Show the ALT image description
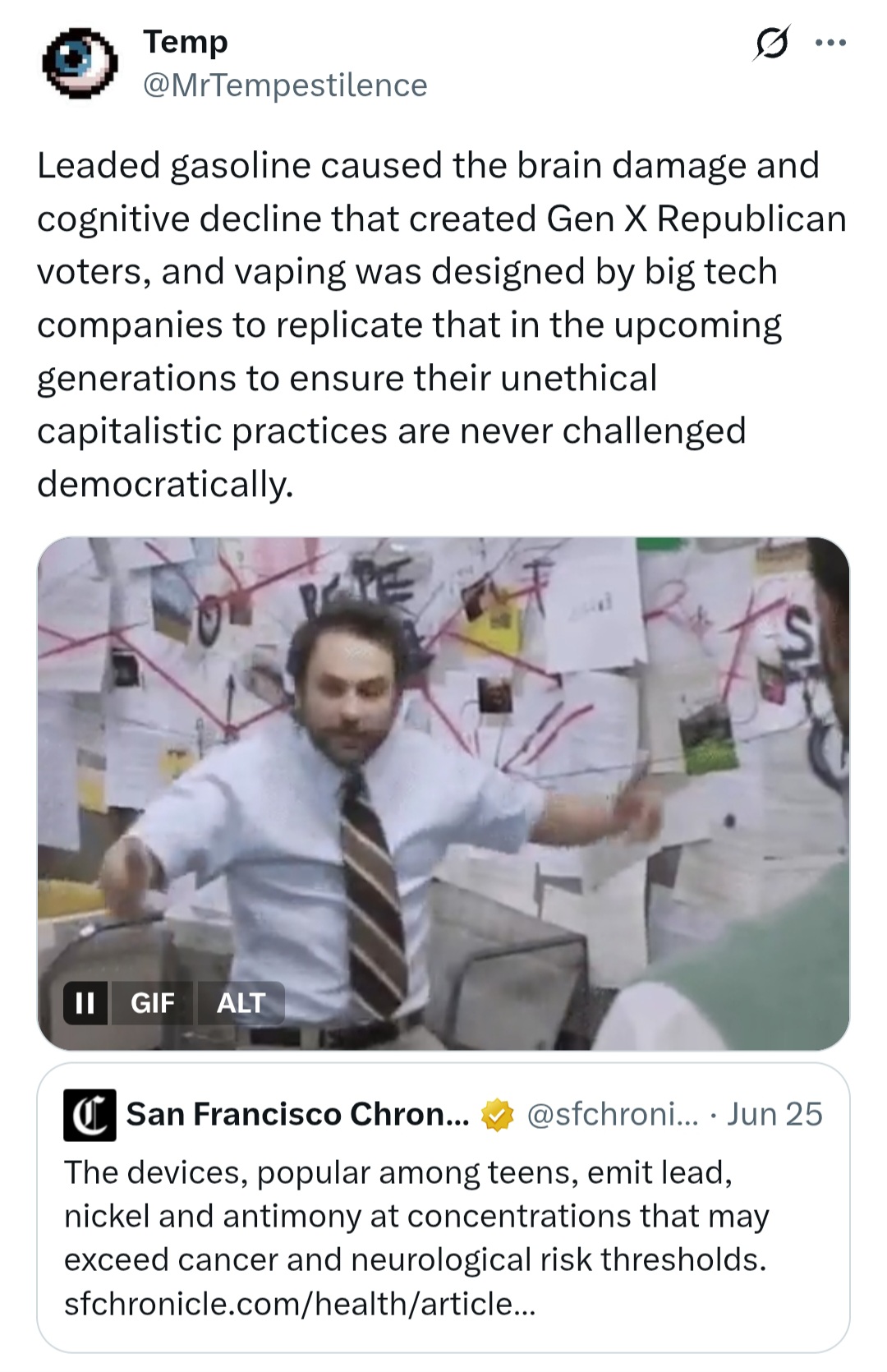887x1372 pixels. click(x=241, y=1003)
